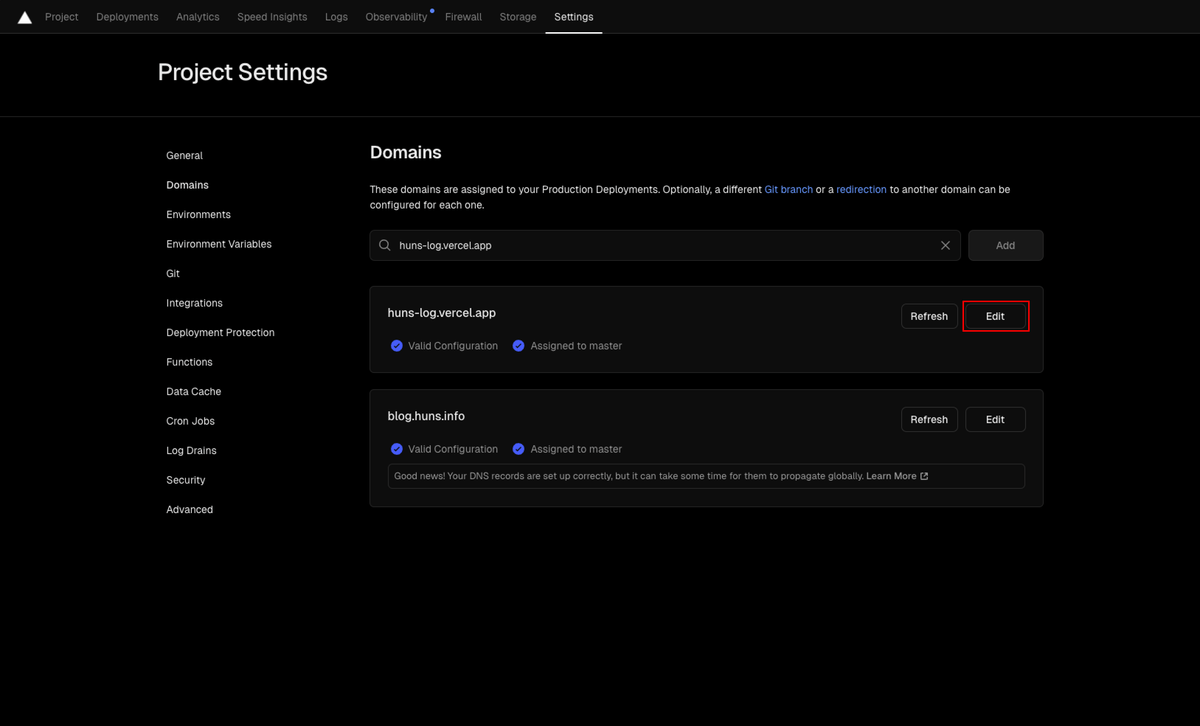Open the Firewall tab
Screen dimensions: 1200x726
click(463, 17)
